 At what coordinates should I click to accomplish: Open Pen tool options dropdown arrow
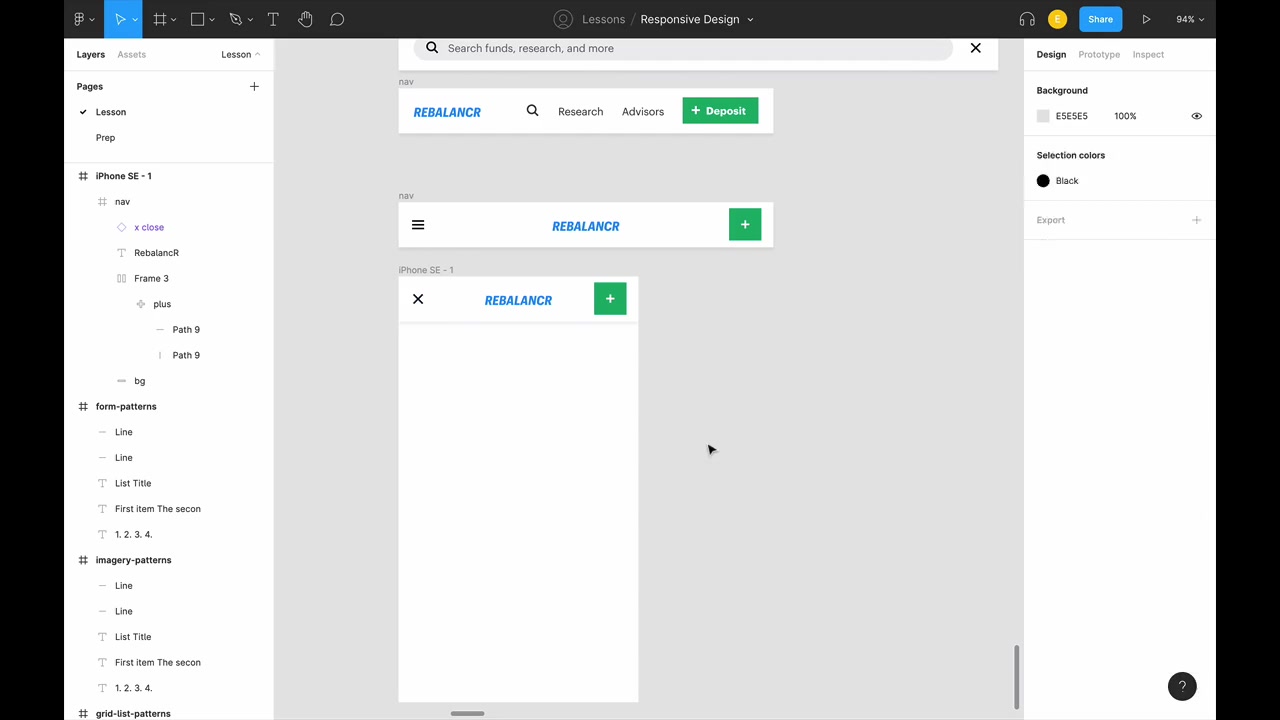coord(251,19)
